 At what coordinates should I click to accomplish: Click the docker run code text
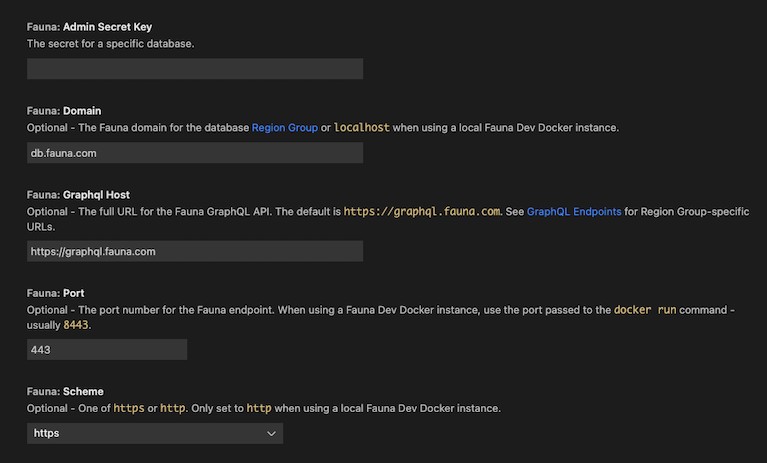[x=645, y=310]
